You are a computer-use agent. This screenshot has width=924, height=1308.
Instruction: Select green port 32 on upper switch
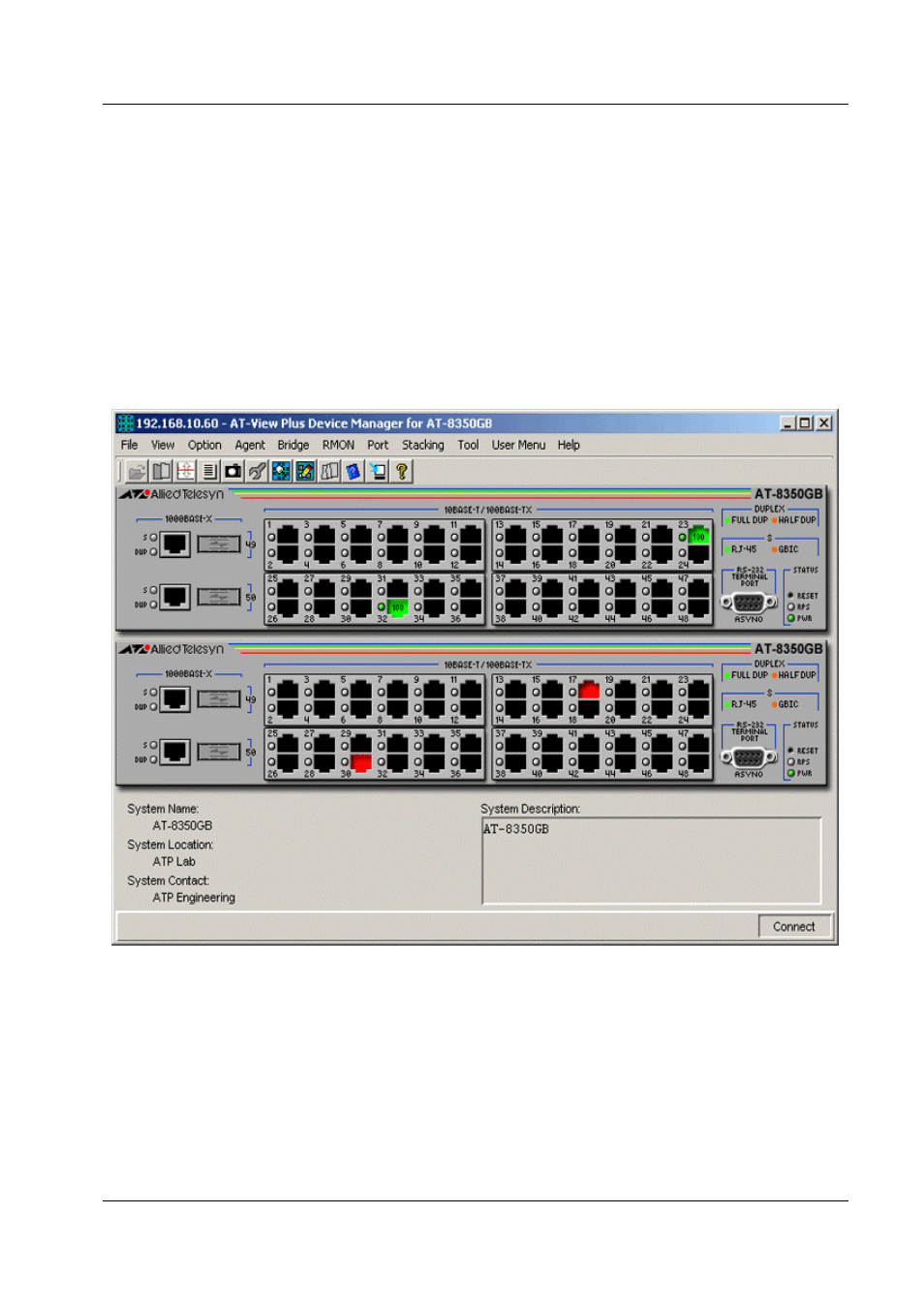click(397, 607)
